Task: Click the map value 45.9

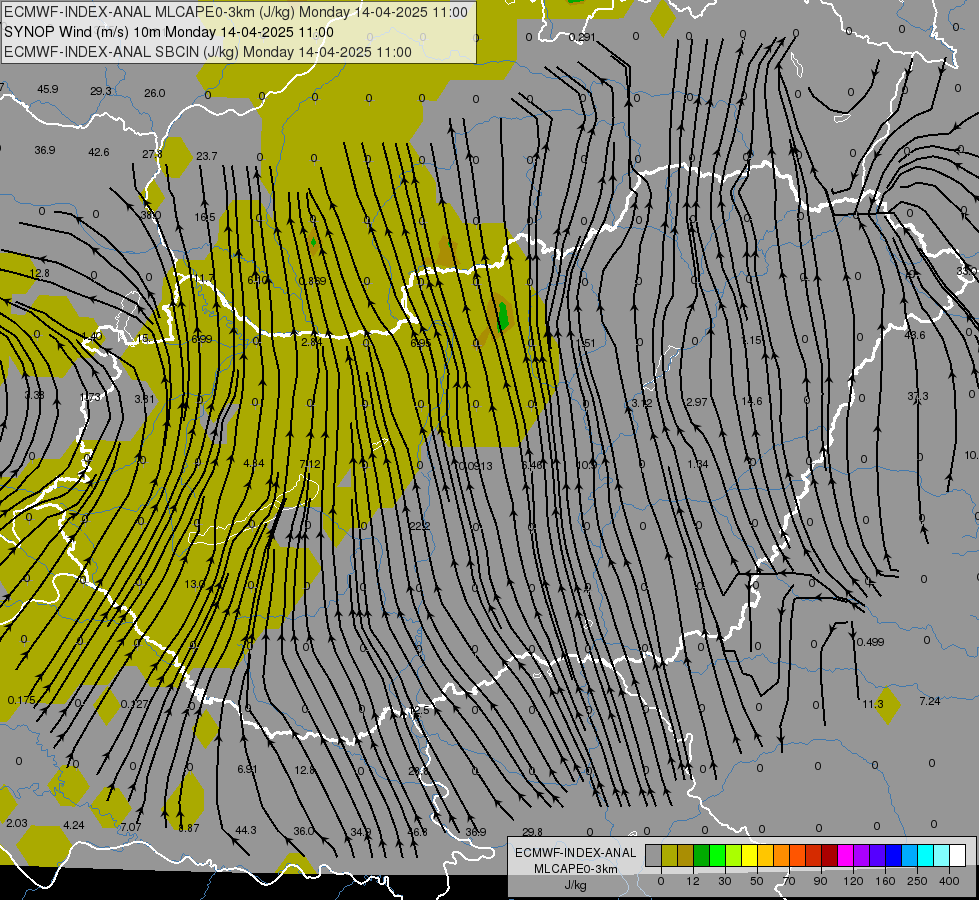Action: click(x=47, y=89)
